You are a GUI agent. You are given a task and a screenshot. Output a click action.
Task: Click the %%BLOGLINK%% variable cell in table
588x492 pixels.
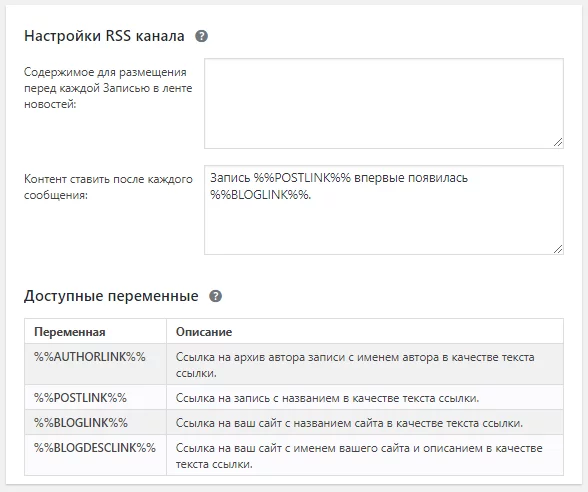[96, 422]
